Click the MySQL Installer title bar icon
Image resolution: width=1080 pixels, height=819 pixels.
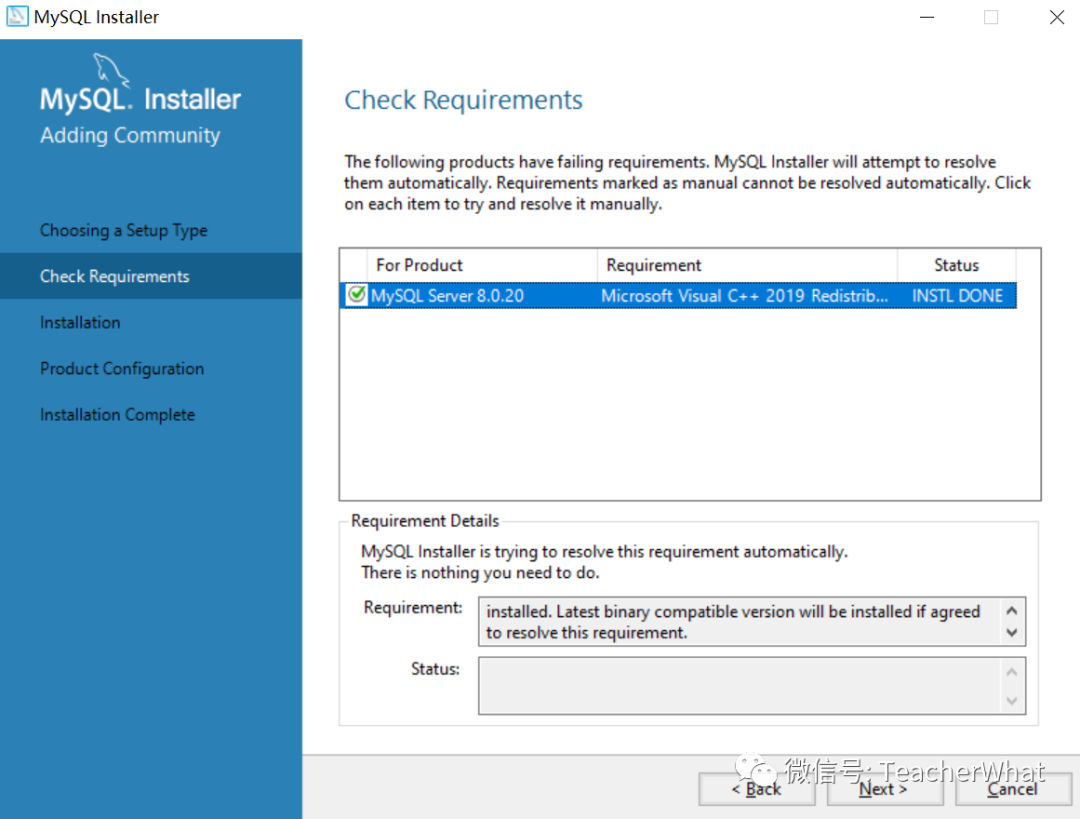[17, 17]
